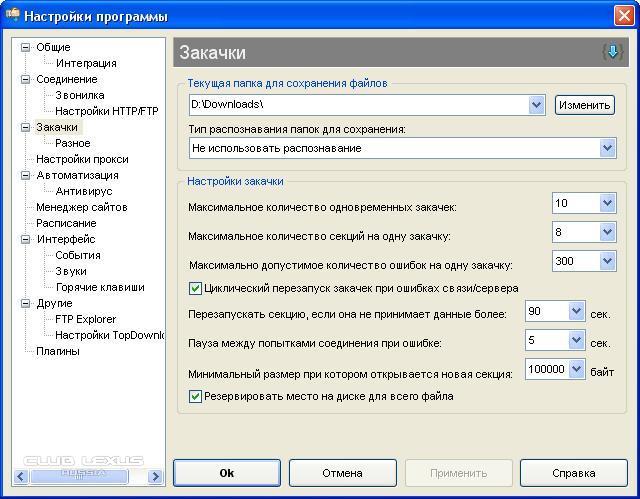Open the download folder path dropdown
The width and height of the screenshot is (640, 499).
[537, 105]
